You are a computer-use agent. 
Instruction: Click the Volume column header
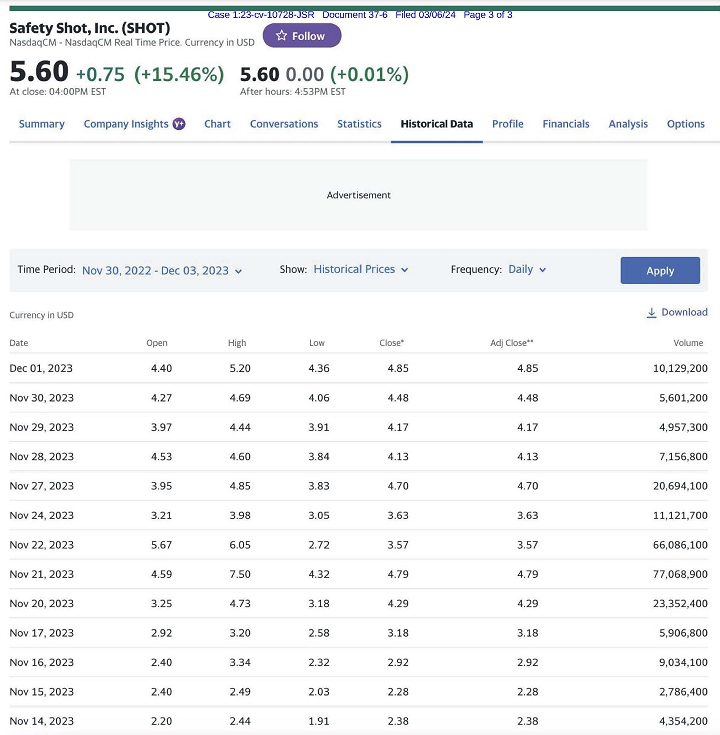point(688,343)
